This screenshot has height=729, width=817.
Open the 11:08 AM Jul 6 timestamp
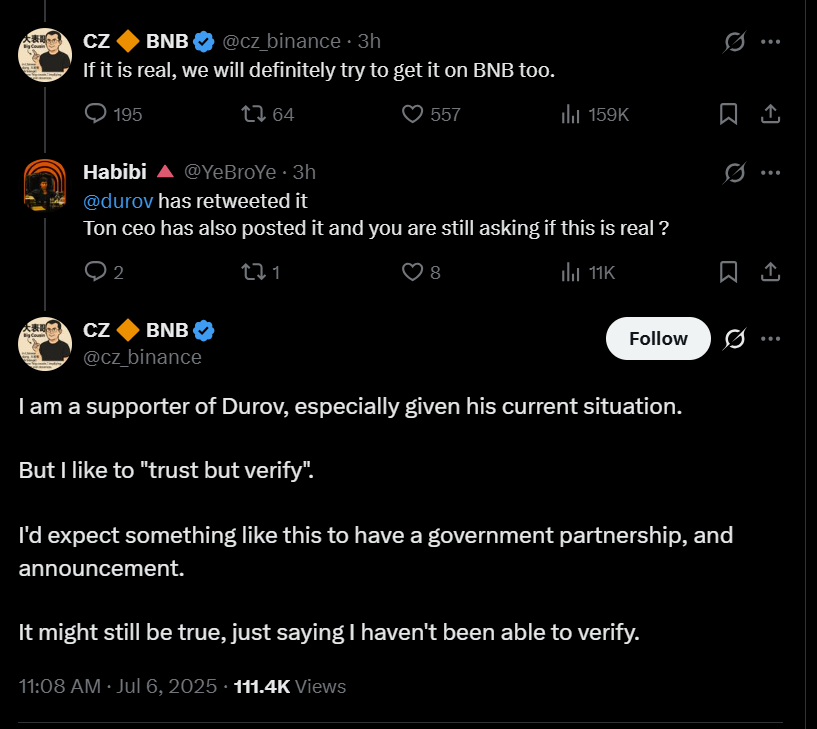pos(118,686)
